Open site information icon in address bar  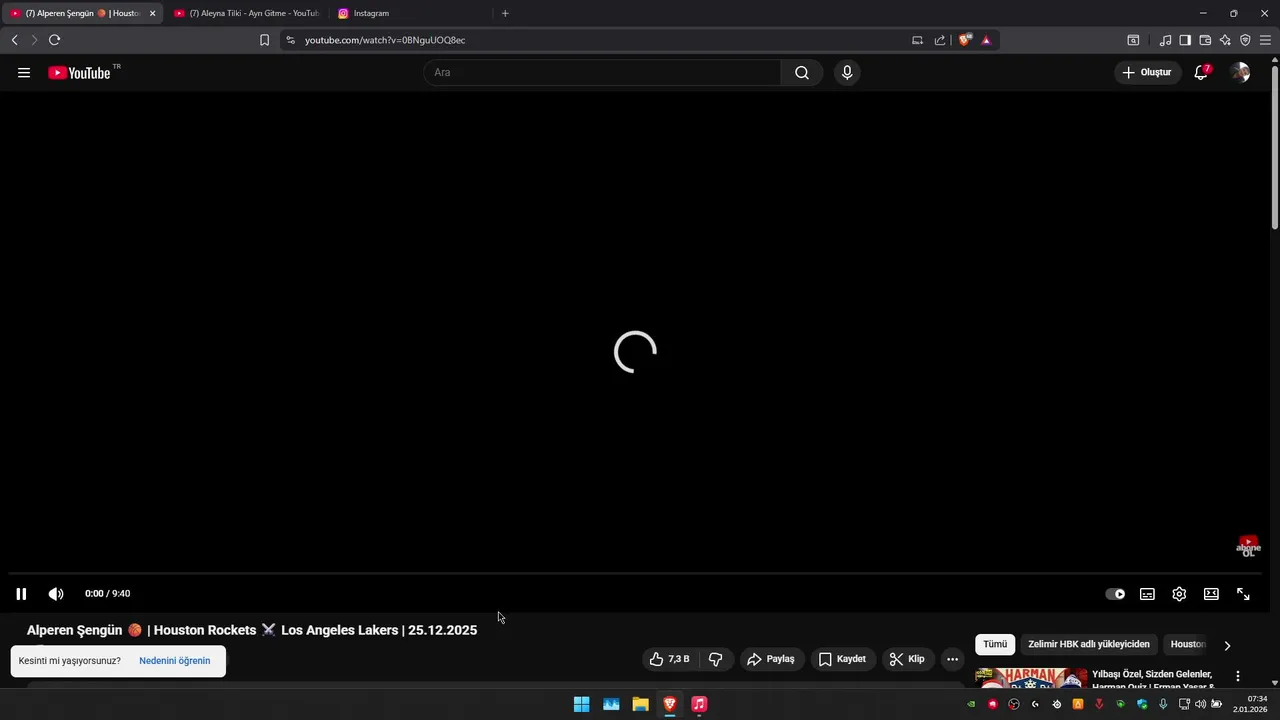pyautogui.click(x=290, y=40)
